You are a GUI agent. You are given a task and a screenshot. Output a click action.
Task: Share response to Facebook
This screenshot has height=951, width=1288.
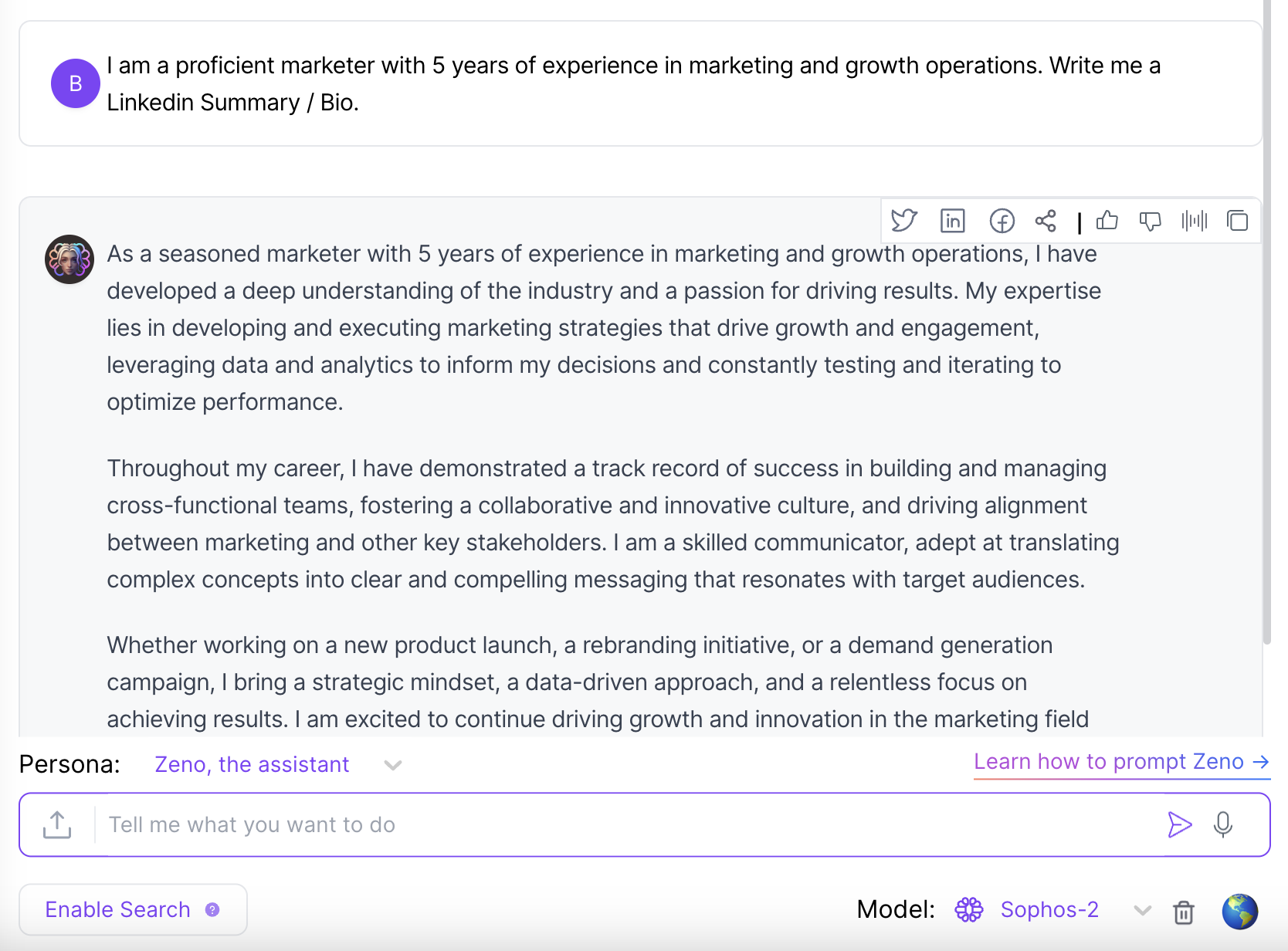pos(1001,221)
